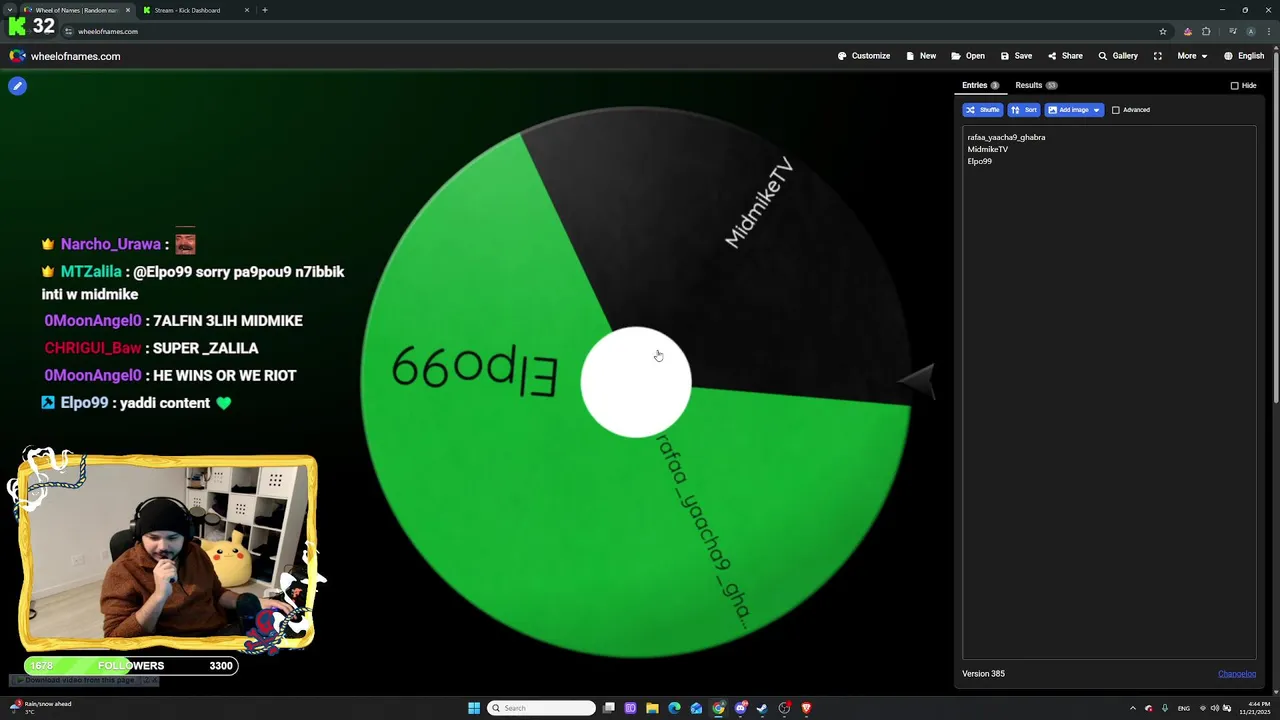Open the media controls icon in browser toolbar

1233,31
